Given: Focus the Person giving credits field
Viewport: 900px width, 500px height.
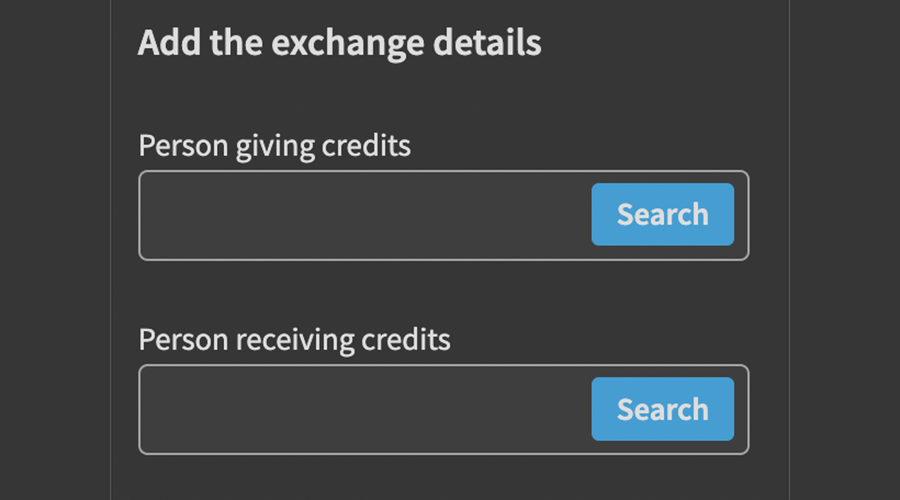Looking at the screenshot, I should point(365,215).
